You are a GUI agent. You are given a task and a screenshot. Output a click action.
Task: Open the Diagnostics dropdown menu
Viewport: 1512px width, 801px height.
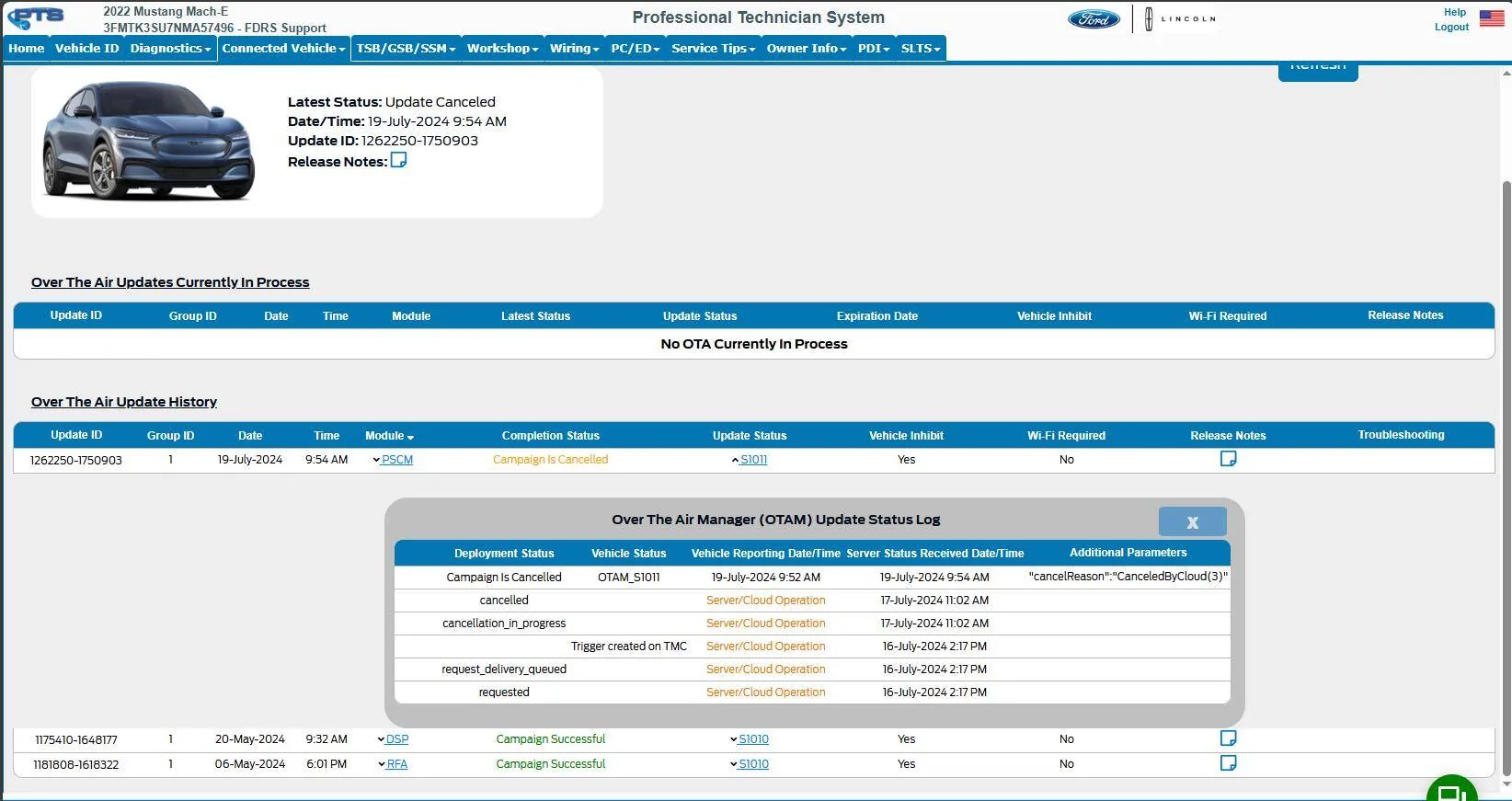pos(170,49)
